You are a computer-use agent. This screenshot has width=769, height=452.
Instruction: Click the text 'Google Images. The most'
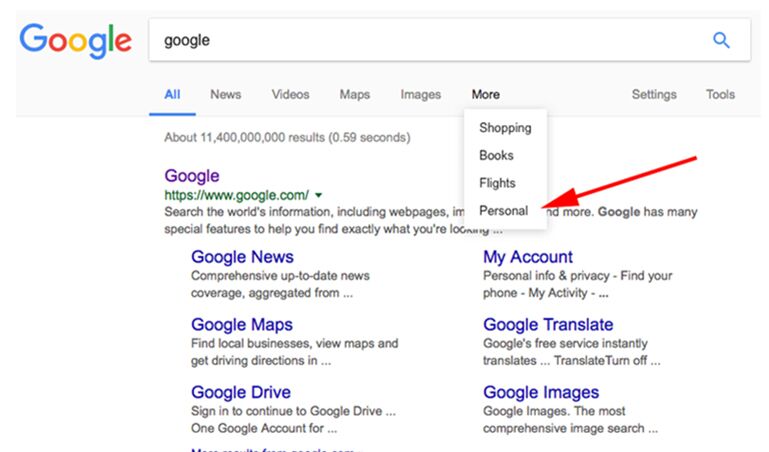pos(554,411)
